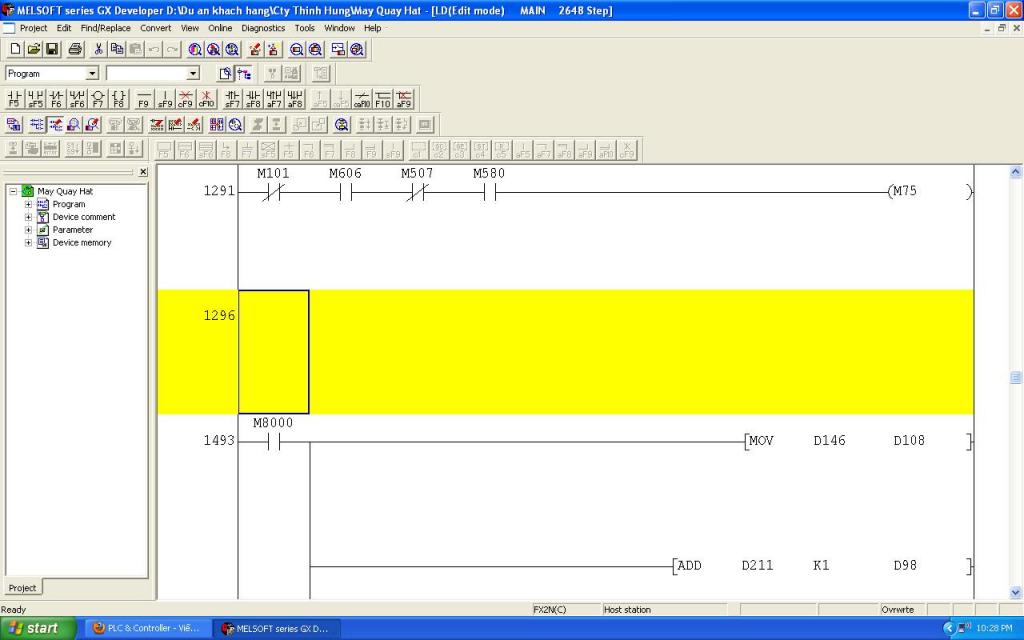Delete drawn line tool (aF9)
This screenshot has height=640, width=1024.
click(404, 99)
